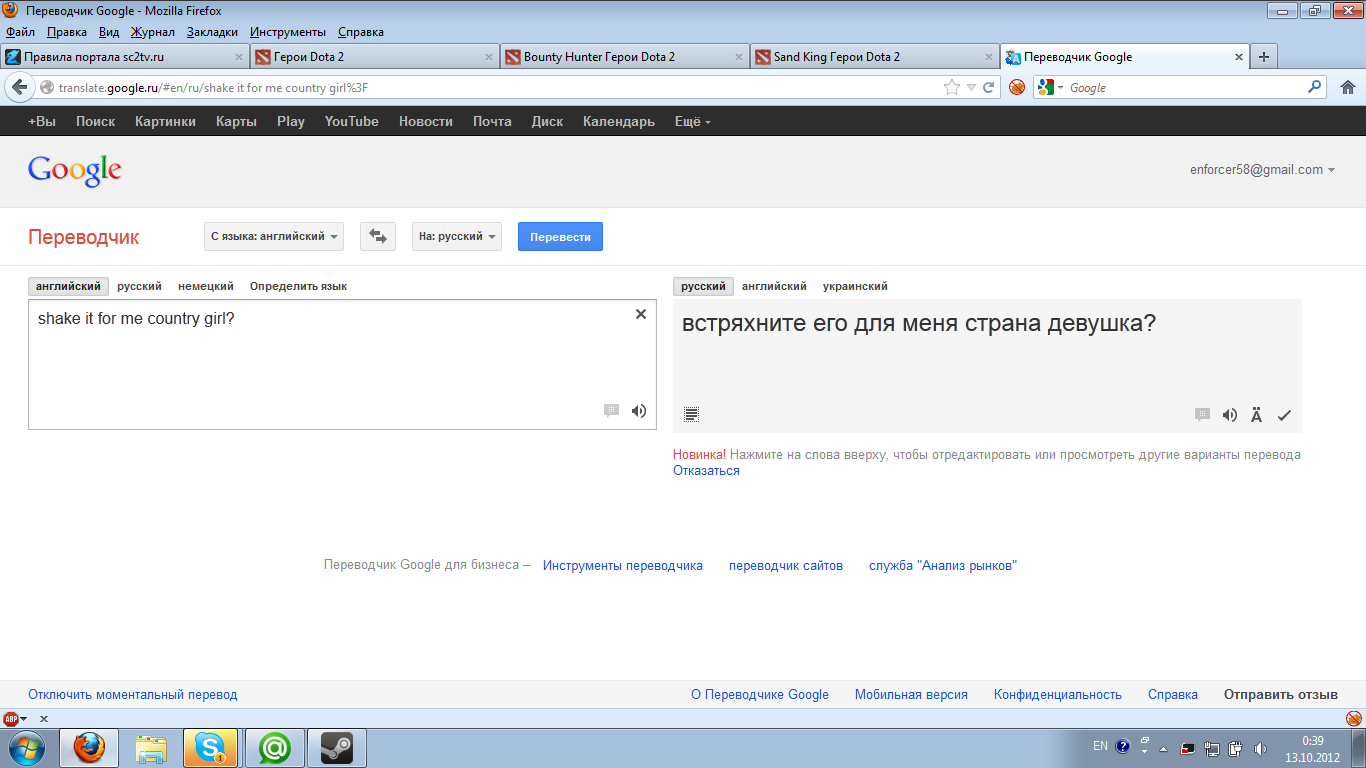Expand the "Ещё" menu in the Google bar
This screenshot has height=768, width=1366.
coord(693,122)
